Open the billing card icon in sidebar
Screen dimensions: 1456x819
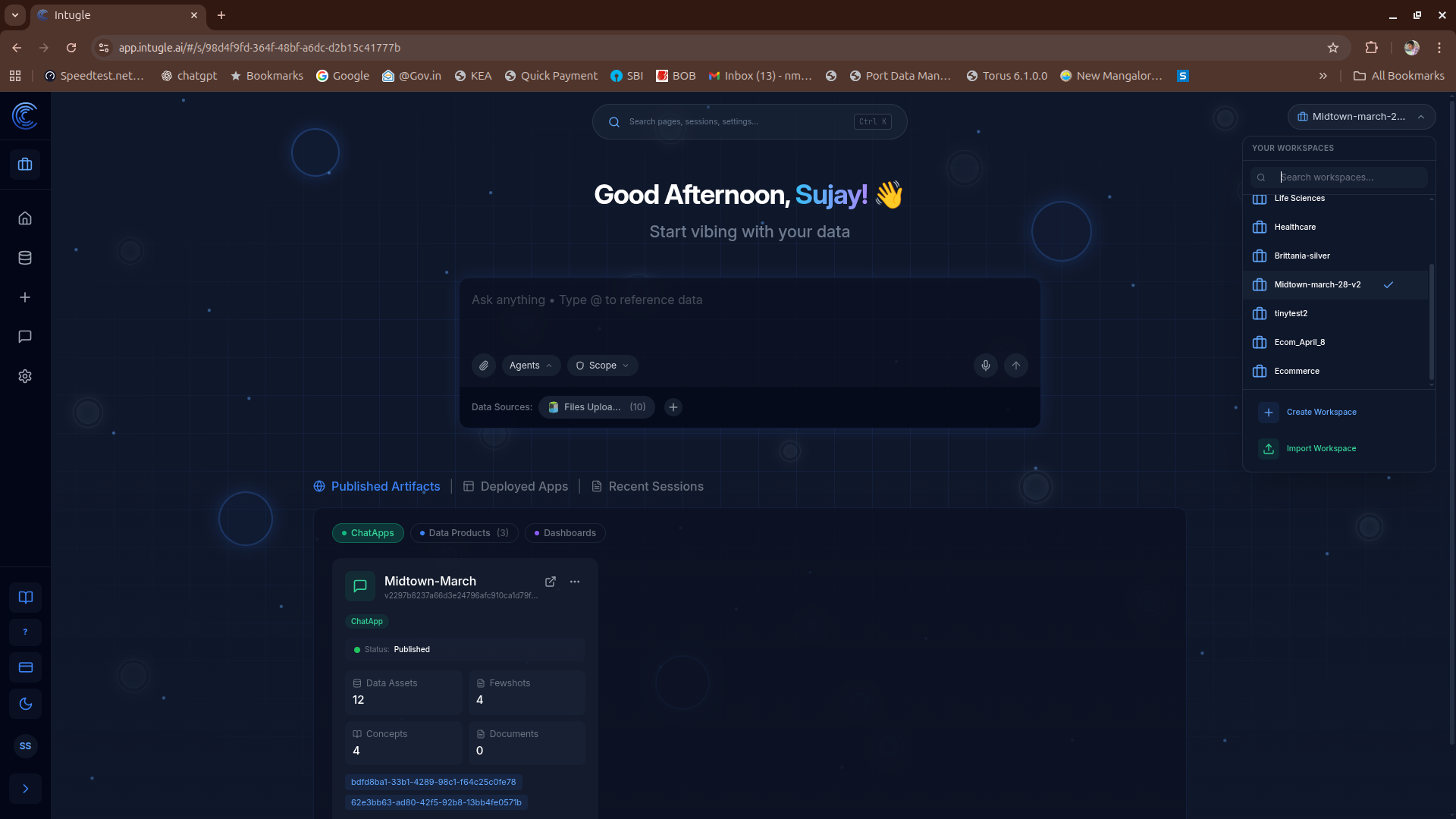point(25,667)
